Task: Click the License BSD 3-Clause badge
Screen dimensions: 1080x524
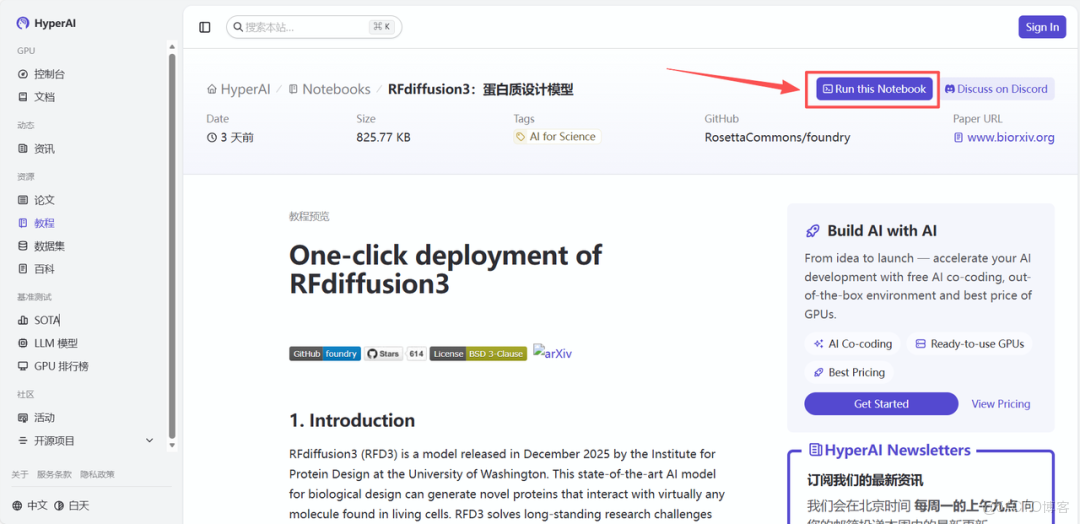Action: (x=479, y=353)
